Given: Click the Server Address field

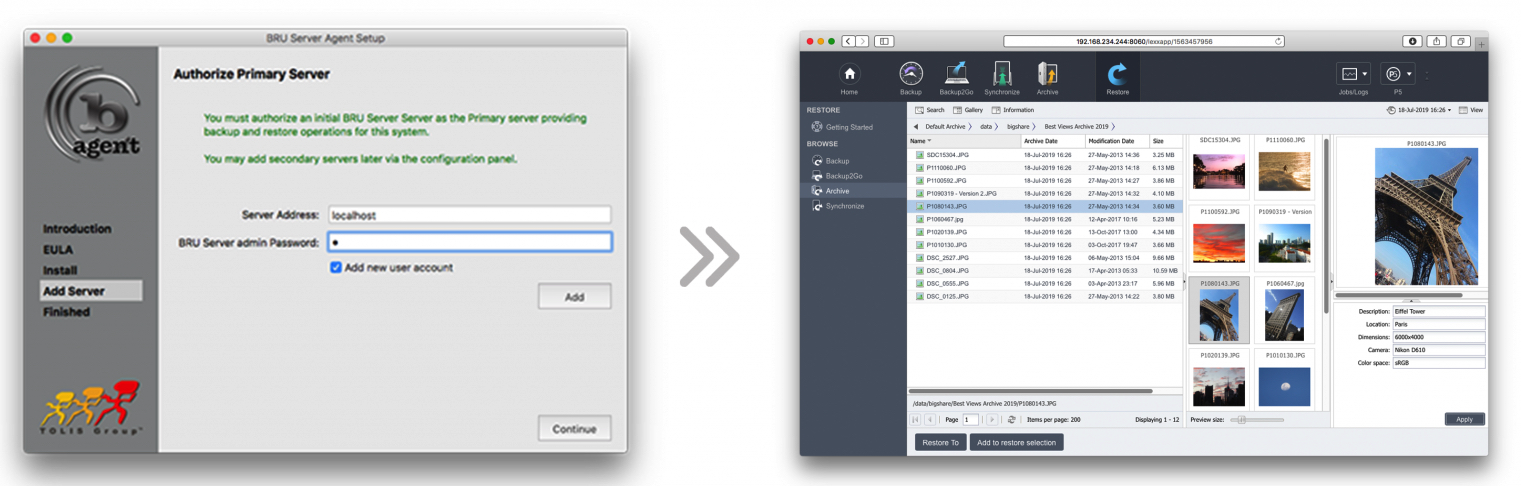Looking at the screenshot, I should click(469, 215).
